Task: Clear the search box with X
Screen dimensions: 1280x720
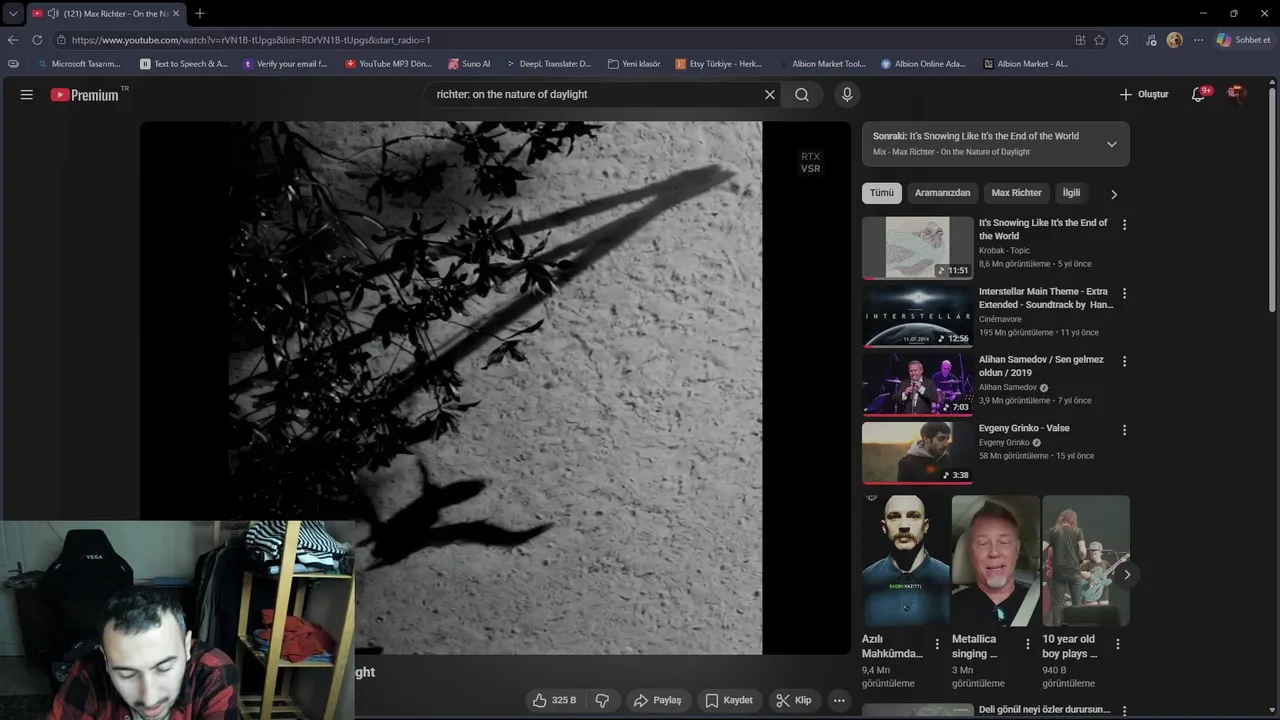Action: point(770,94)
